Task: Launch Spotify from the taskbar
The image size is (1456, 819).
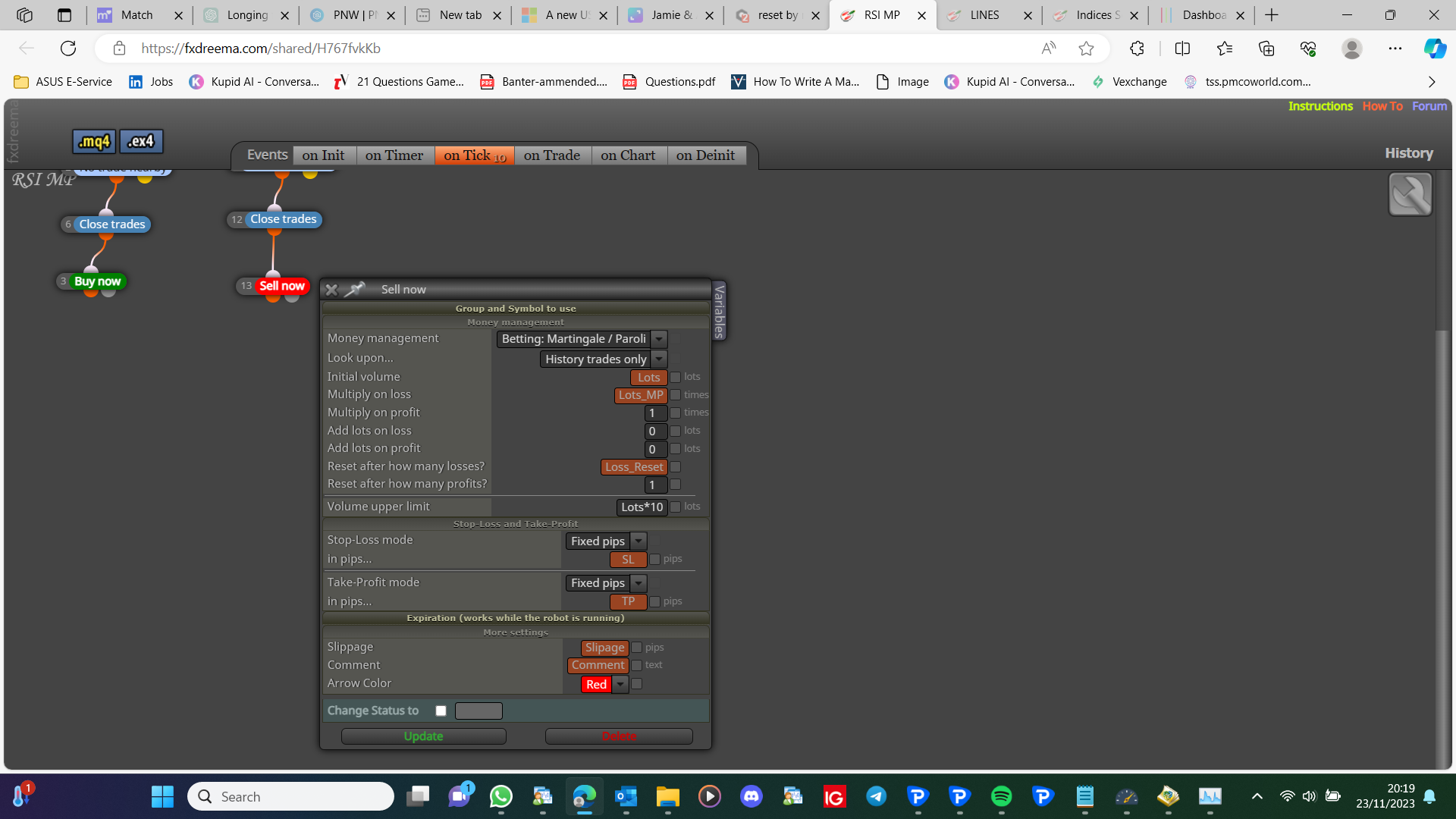Action: pos(1002,796)
